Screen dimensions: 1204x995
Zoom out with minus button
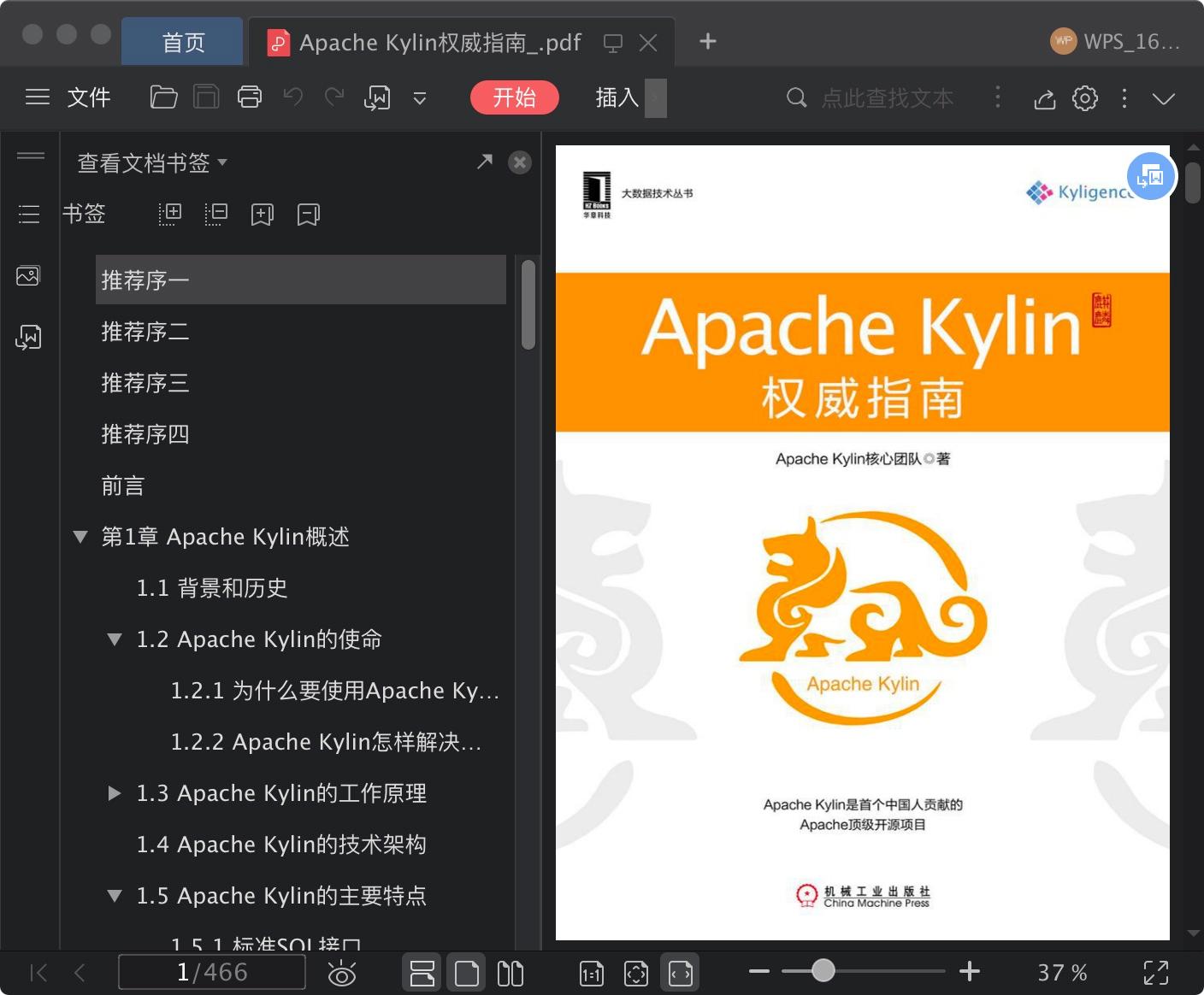(x=759, y=971)
